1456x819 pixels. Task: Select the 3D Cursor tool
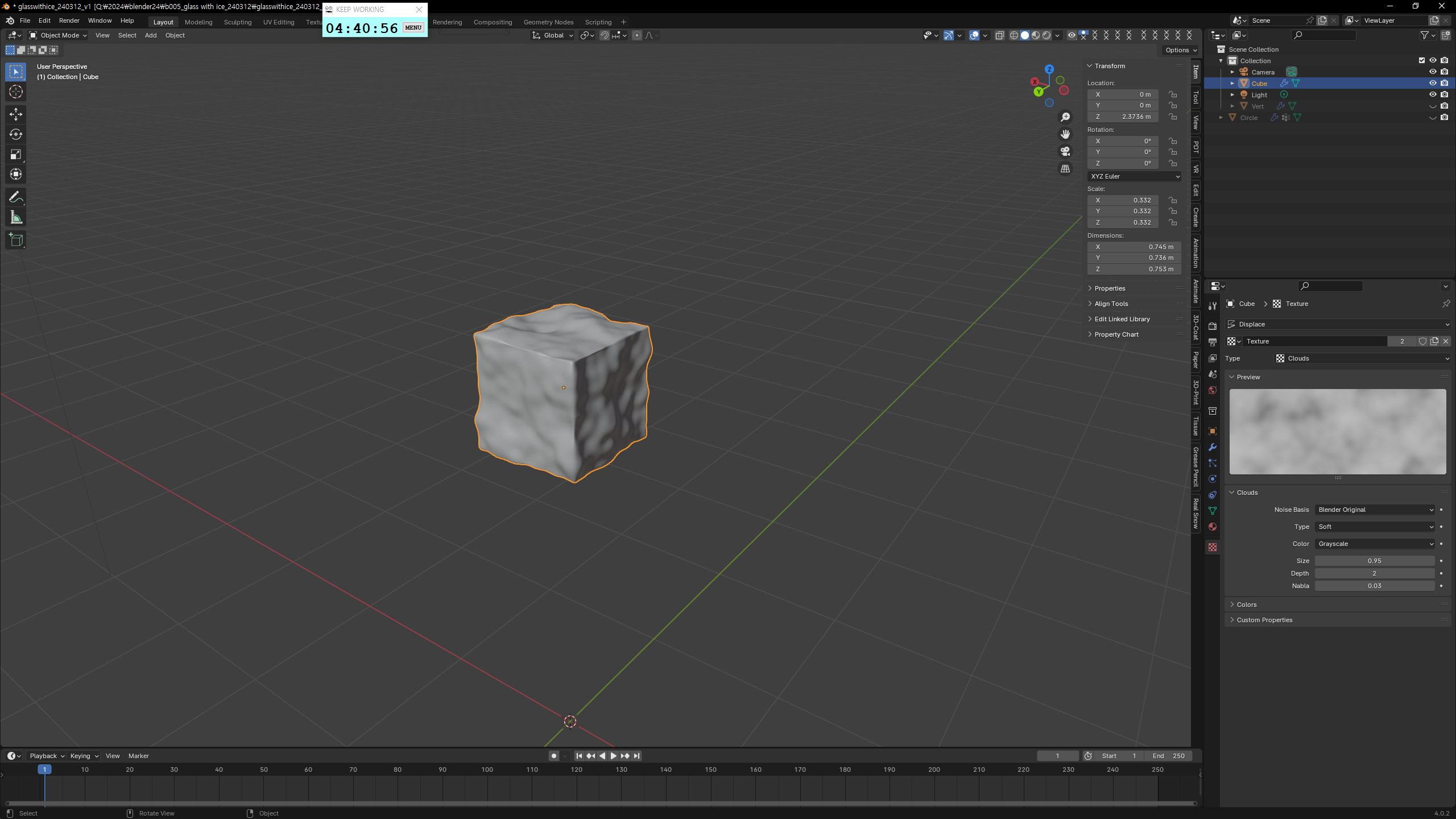(x=16, y=92)
